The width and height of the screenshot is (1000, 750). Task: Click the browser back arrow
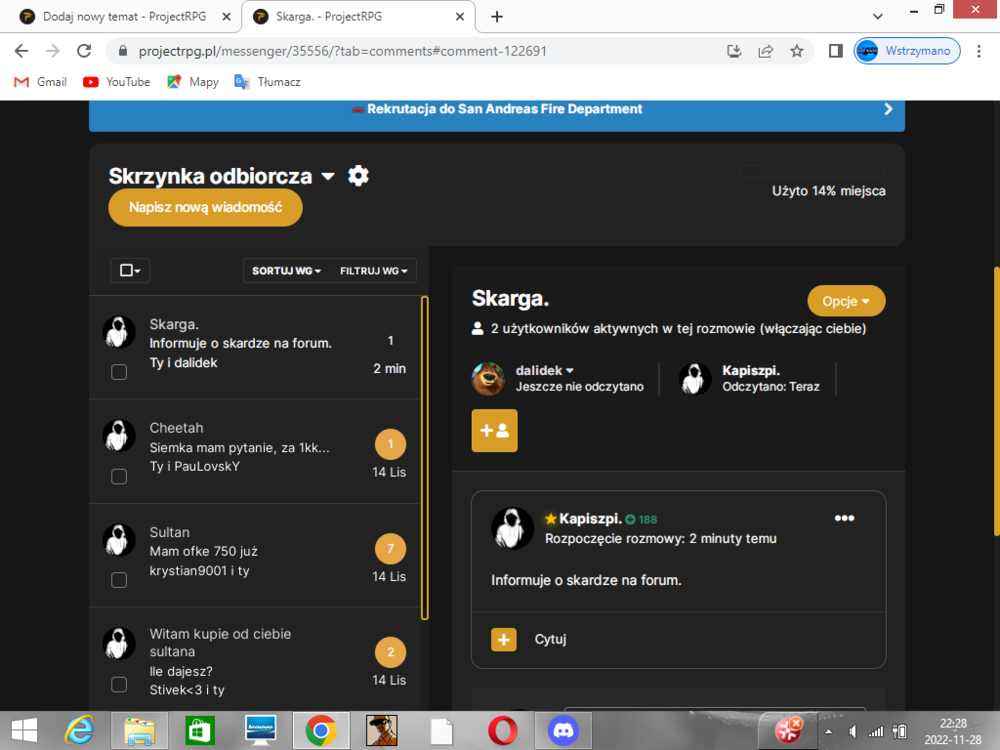coord(22,51)
